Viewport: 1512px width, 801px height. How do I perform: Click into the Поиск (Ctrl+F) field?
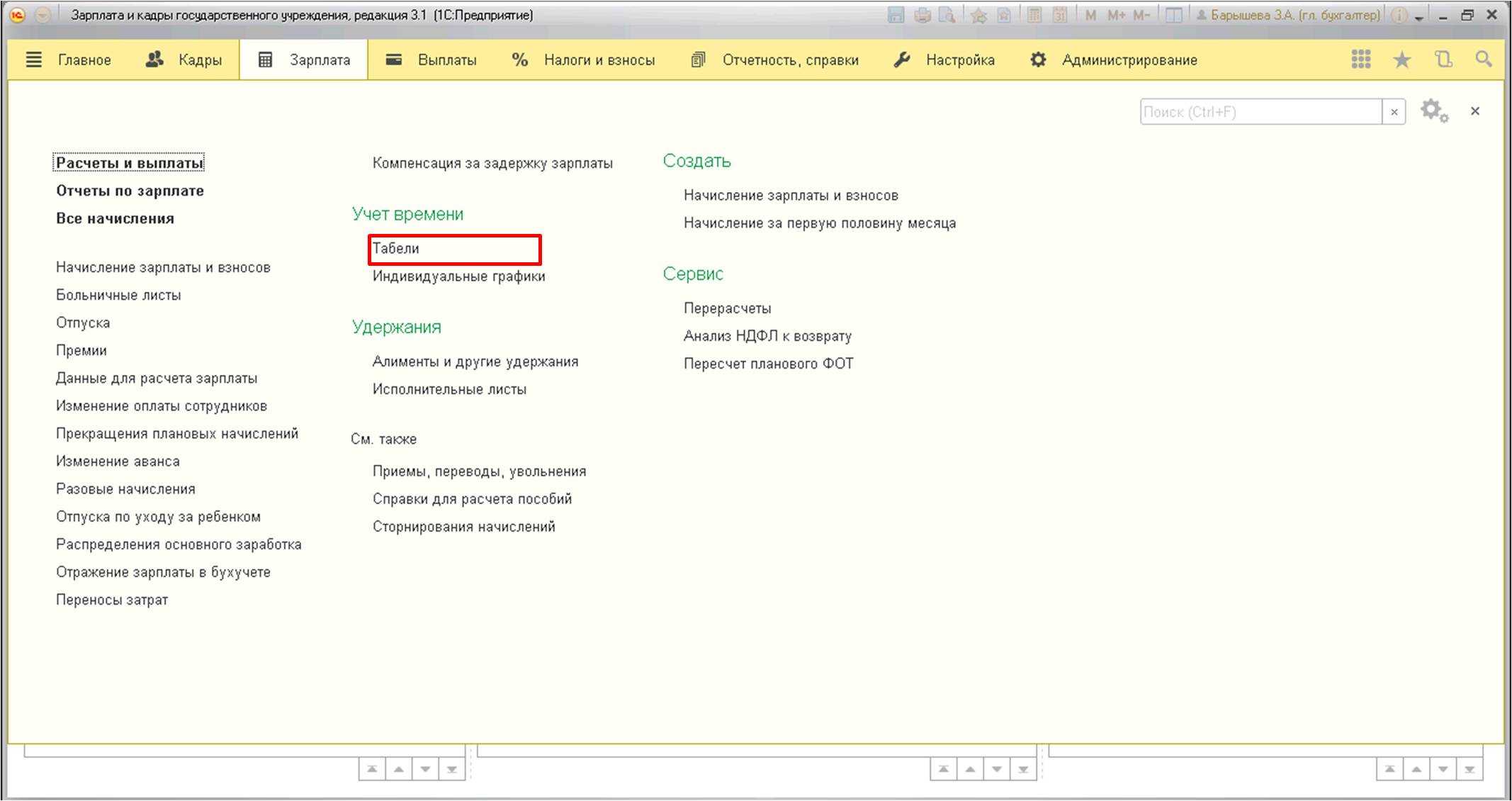click(1261, 112)
